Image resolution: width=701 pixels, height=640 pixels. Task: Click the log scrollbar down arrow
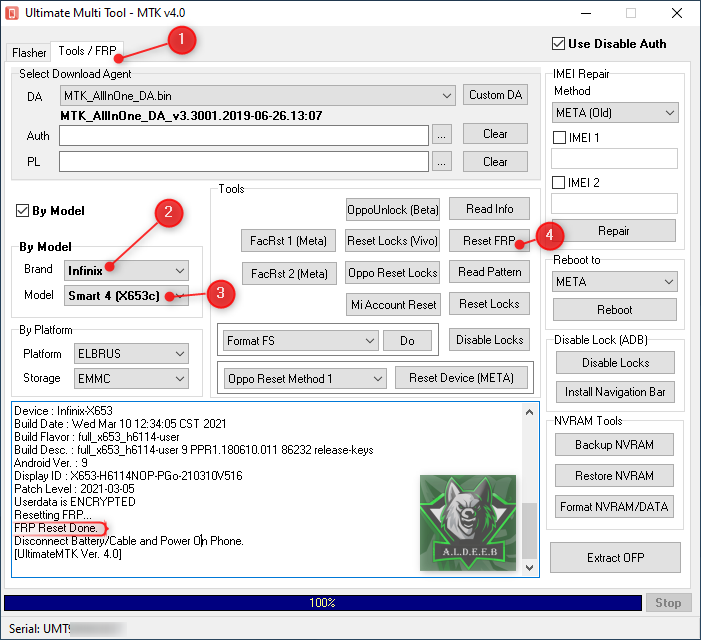[x=529, y=568]
